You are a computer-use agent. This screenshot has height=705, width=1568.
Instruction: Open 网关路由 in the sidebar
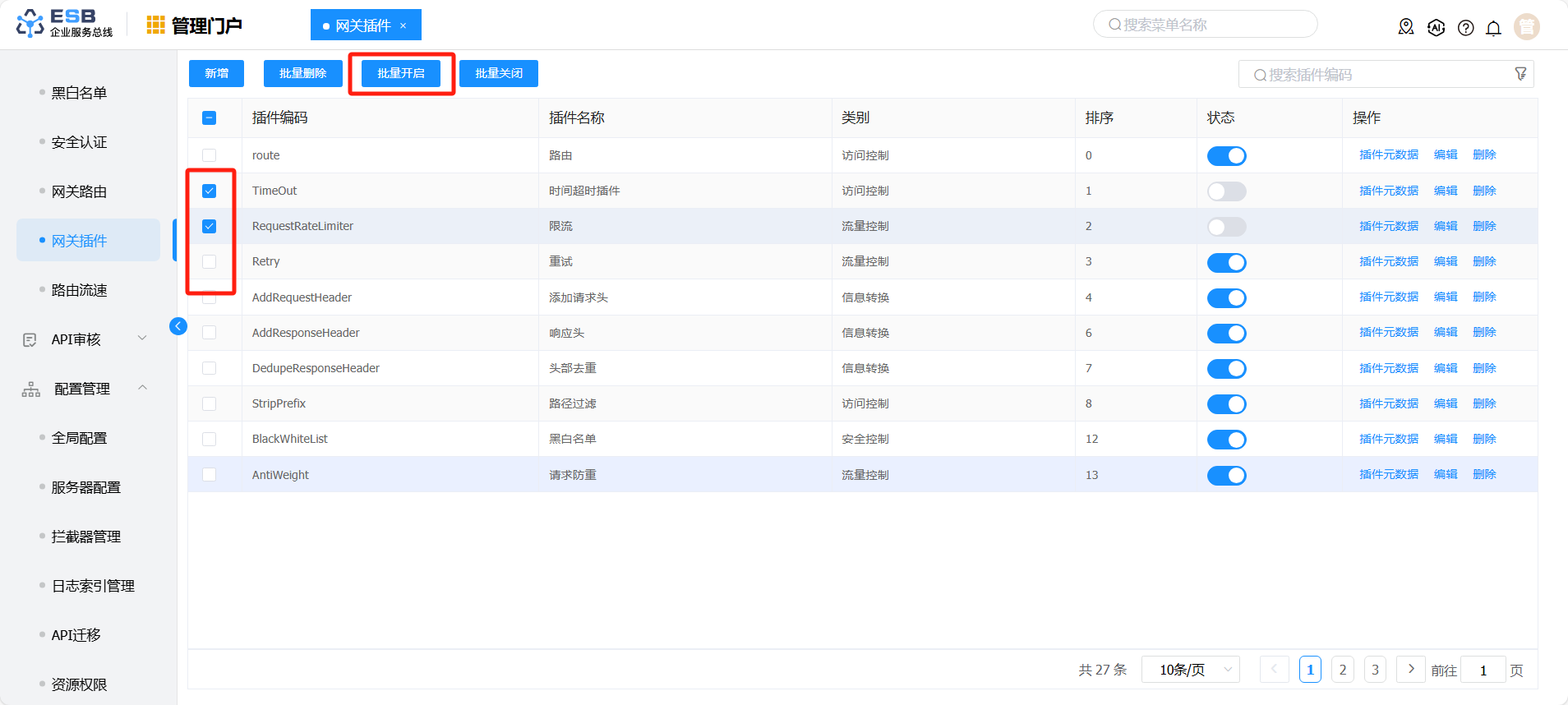coord(79,191)
